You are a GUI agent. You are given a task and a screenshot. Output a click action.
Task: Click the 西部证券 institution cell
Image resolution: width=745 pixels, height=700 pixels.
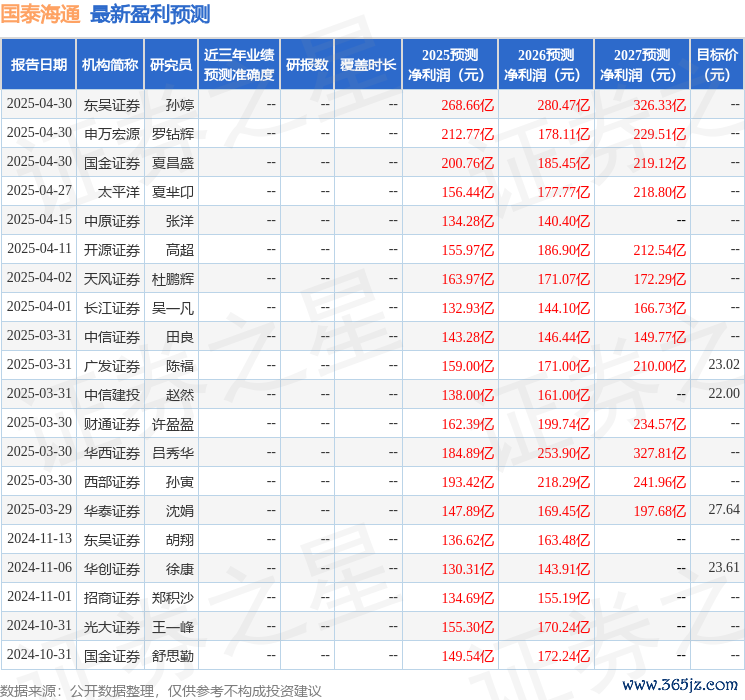tap(112, 482)
